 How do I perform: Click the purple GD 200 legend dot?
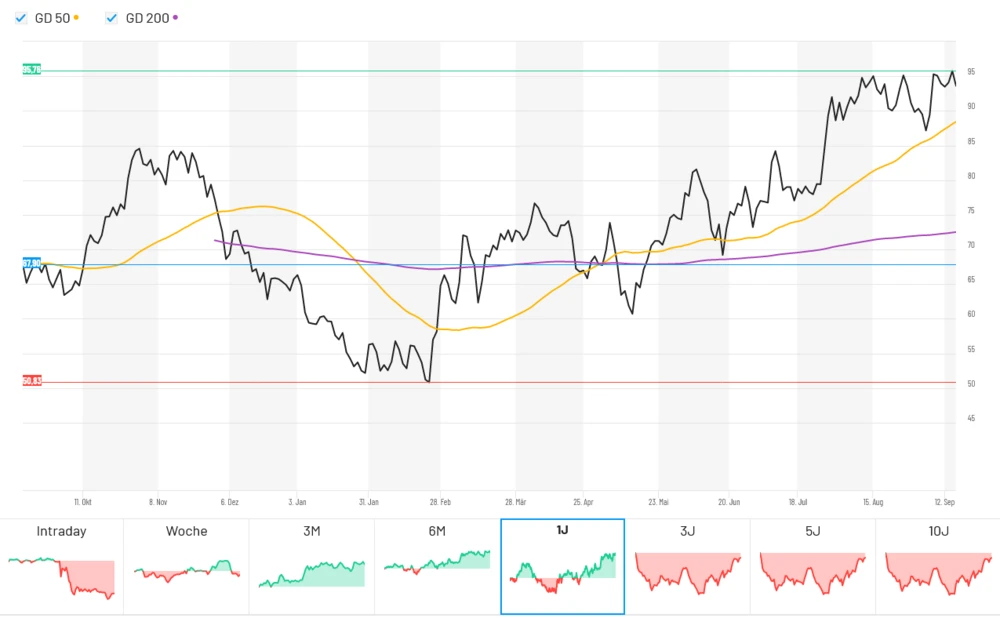[176, 18]
